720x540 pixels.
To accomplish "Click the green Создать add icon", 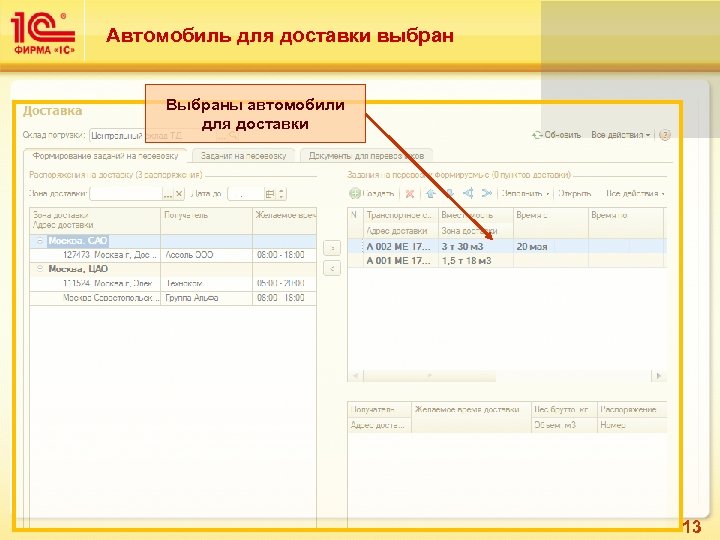I will (355, 193).
